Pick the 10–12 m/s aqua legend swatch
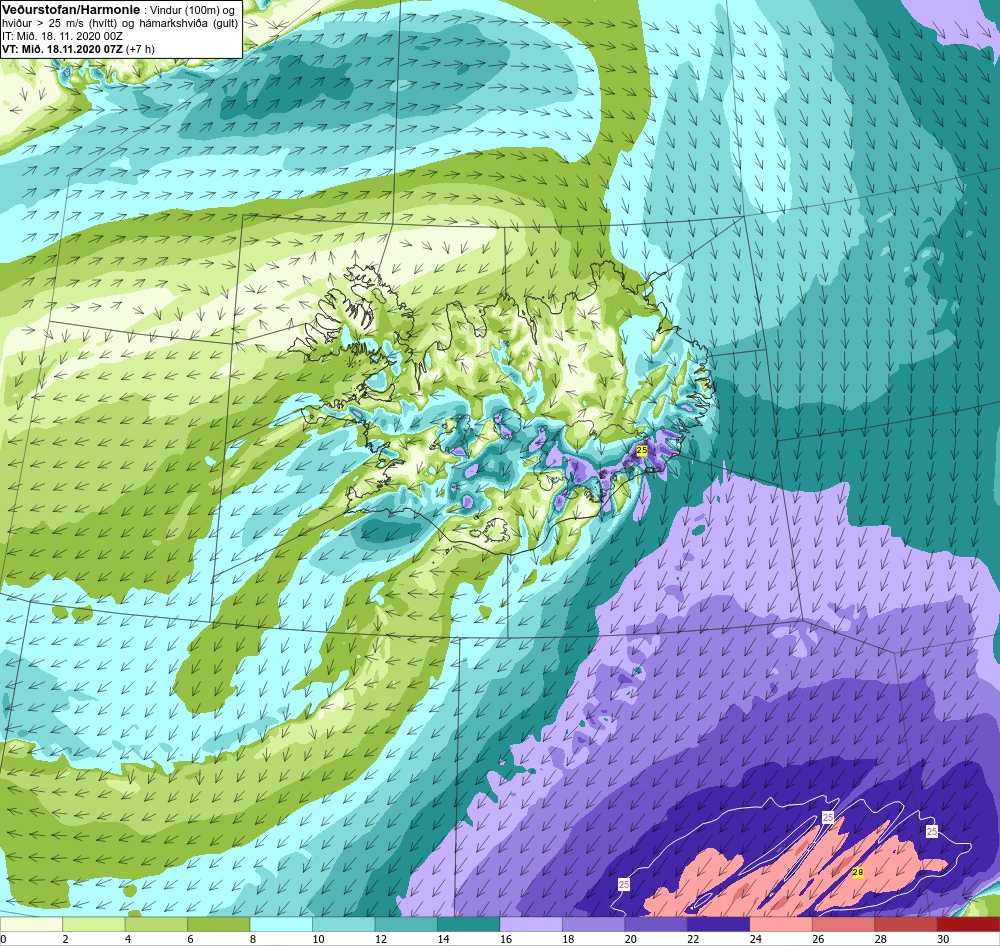 click(x=344, y=924)
